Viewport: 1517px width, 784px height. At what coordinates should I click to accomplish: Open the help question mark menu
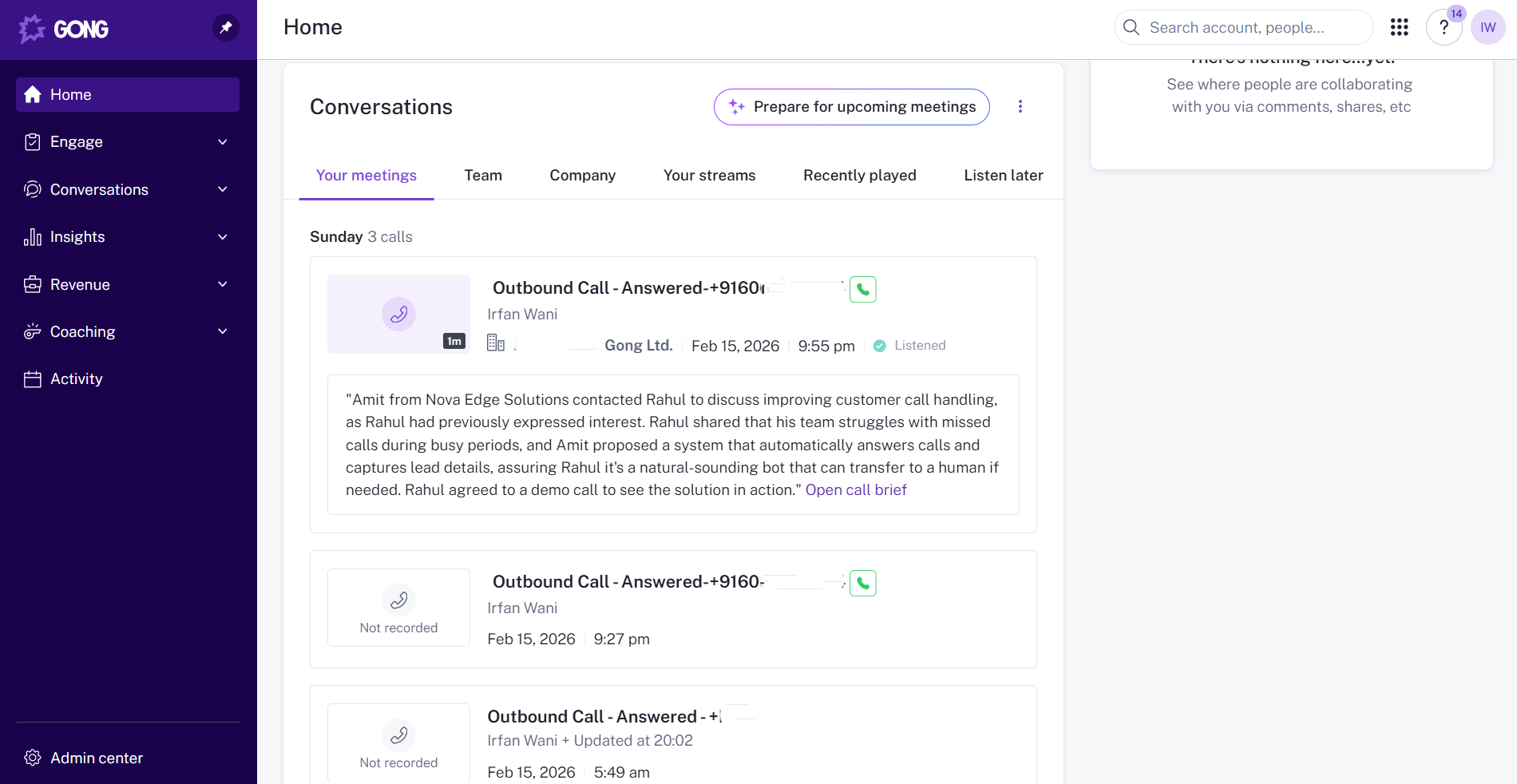(x=1444, y=28)
